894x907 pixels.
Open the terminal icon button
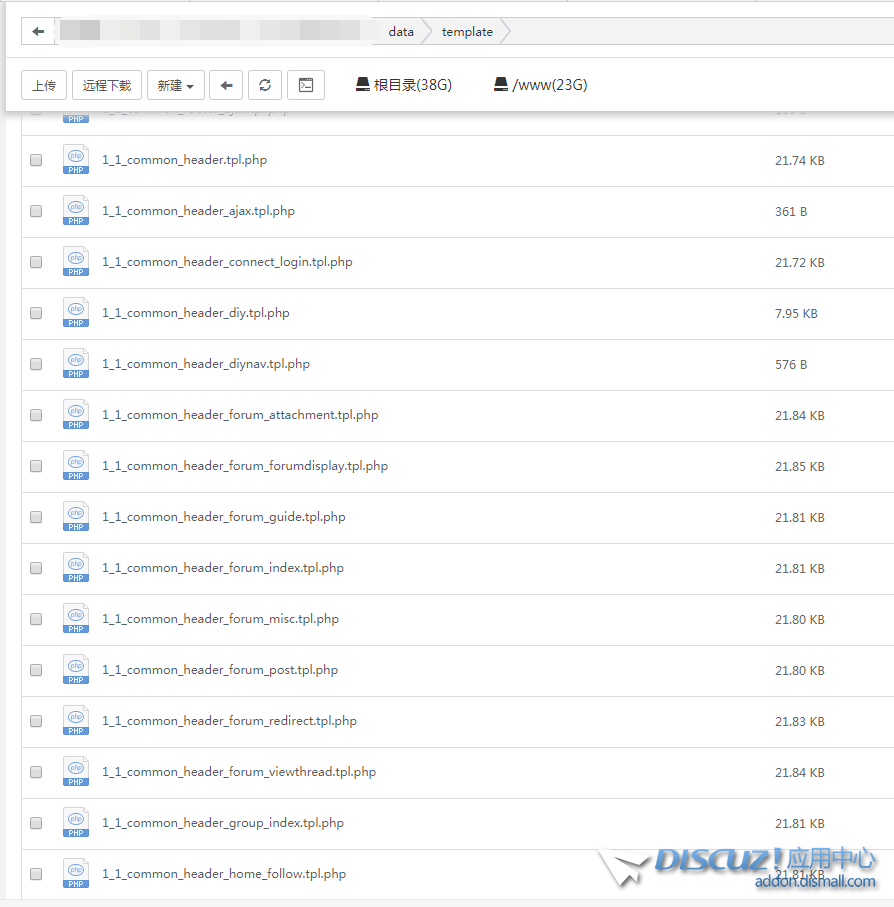(x=306, y=86)
